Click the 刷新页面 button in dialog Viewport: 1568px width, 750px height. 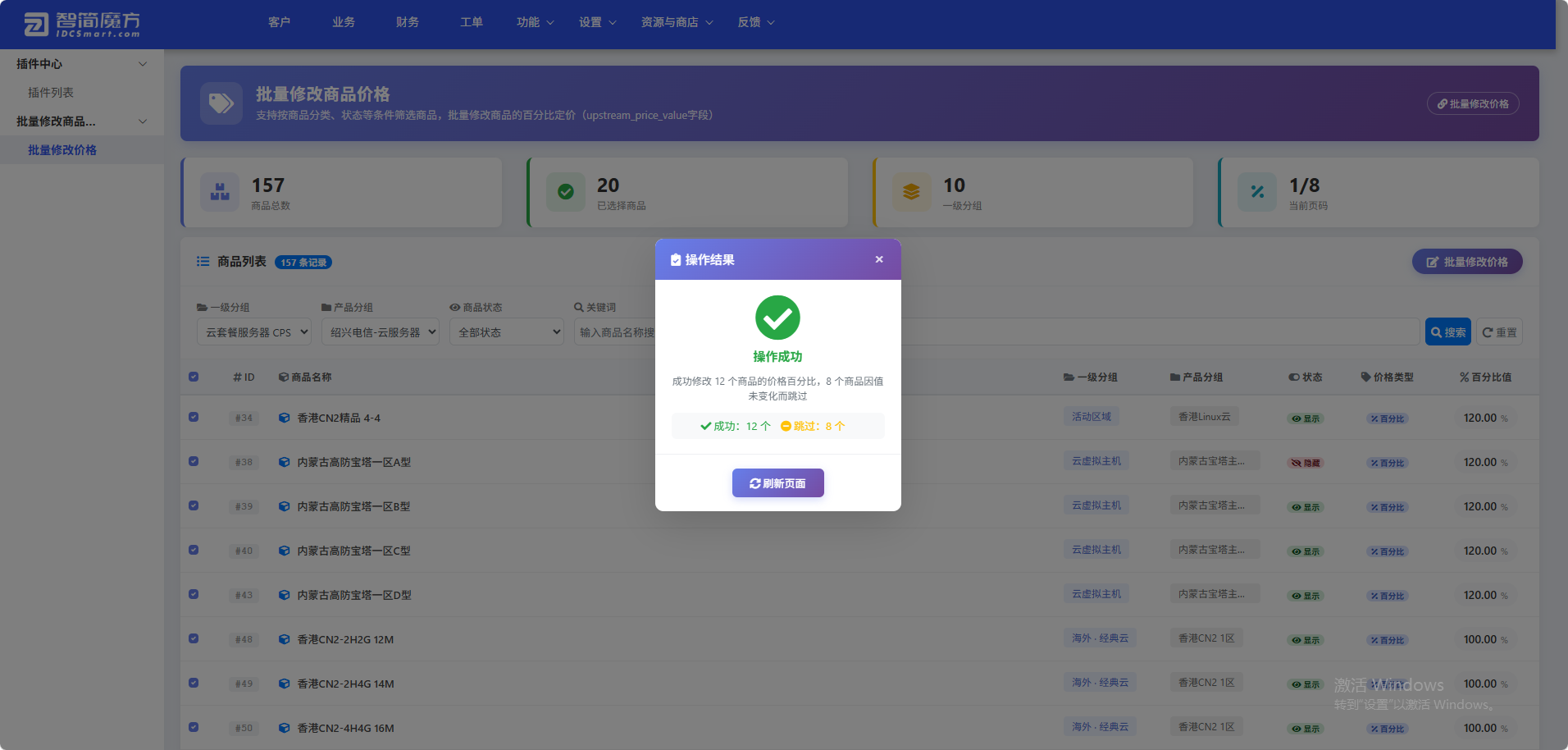(x=778, y=483)
